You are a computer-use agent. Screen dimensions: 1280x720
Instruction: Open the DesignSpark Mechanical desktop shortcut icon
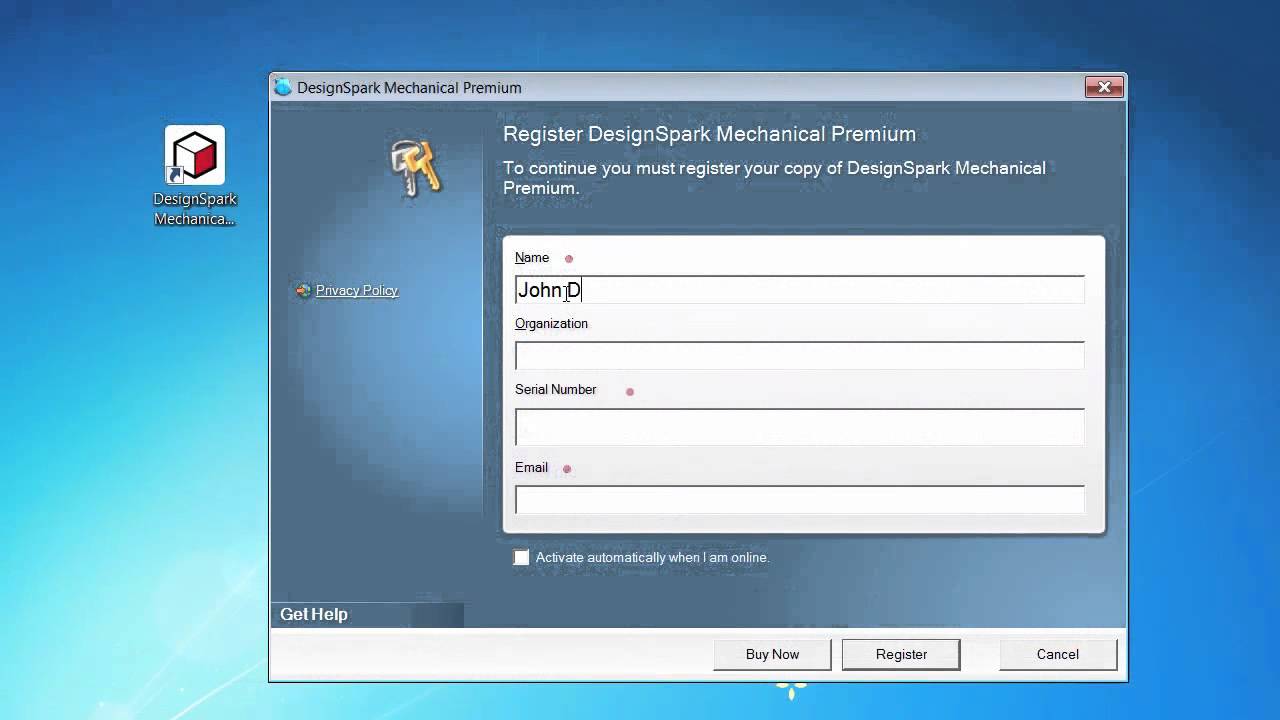point(195,156)
